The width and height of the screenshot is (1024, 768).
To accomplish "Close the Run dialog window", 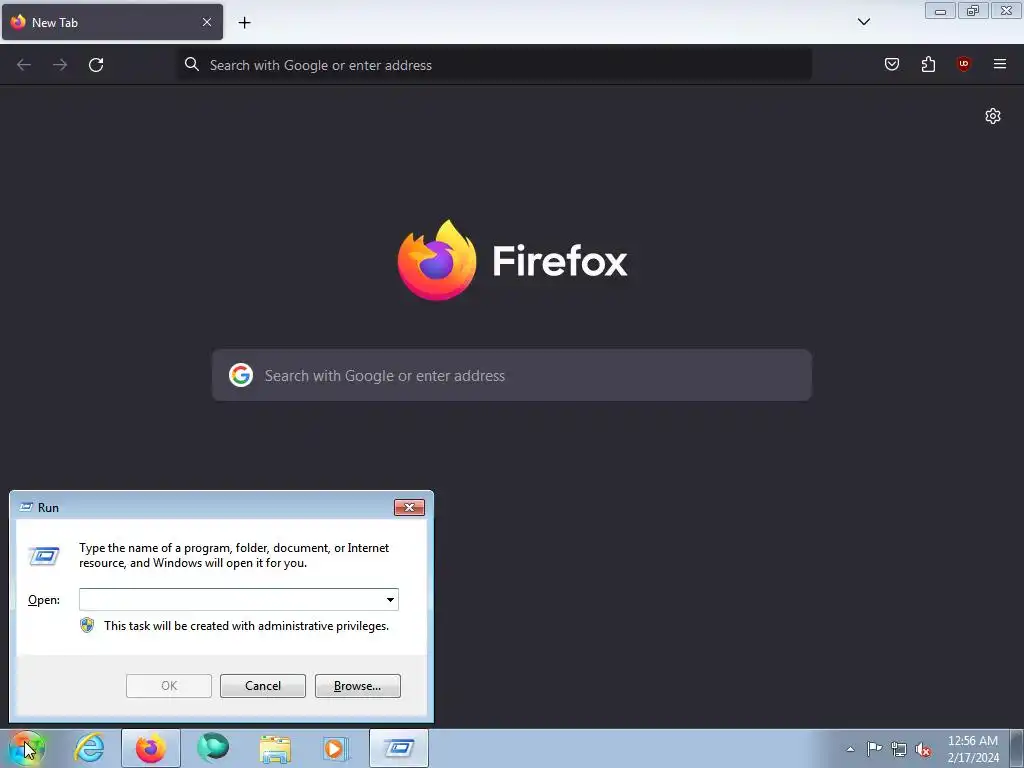I will click(409, 507).
